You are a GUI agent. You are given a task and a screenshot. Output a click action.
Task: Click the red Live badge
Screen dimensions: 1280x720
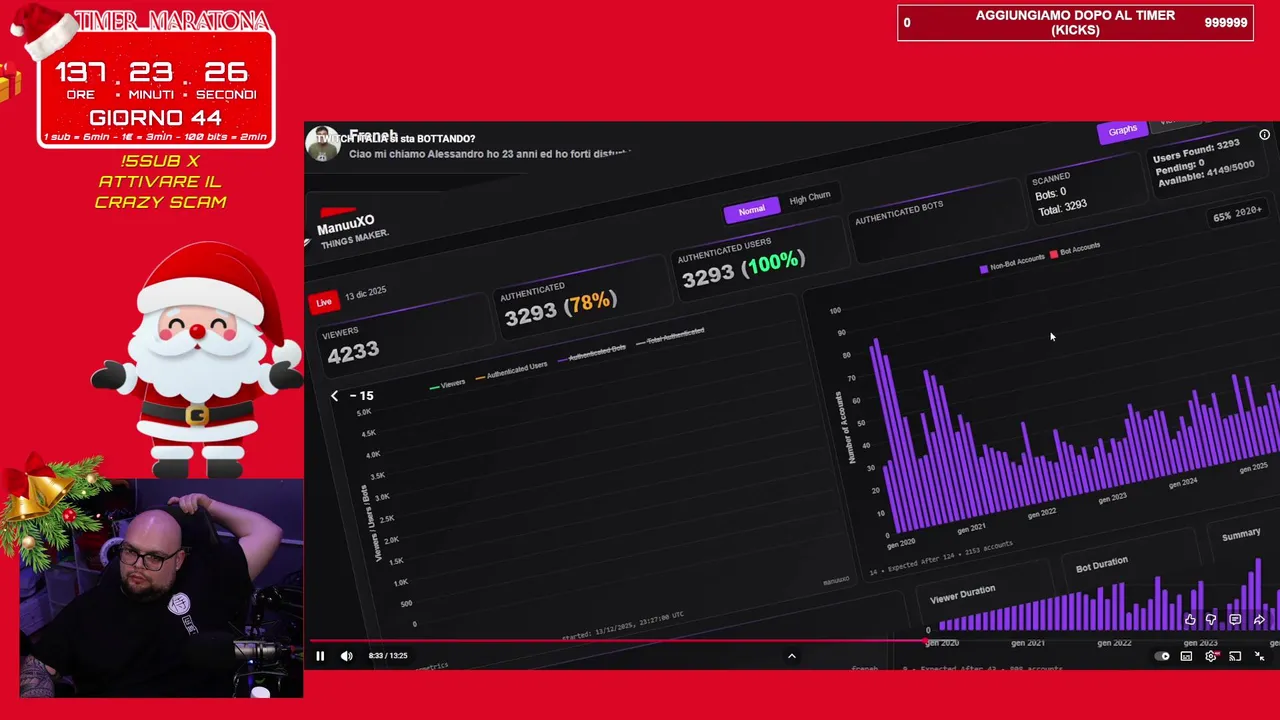coord(324,302)
